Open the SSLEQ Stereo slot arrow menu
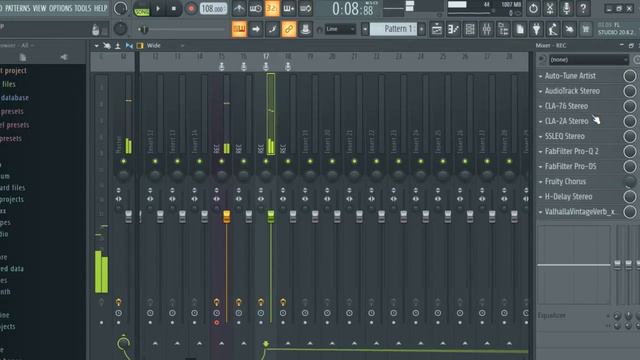This screenshot has height=360, width=640. click(540, 137)
